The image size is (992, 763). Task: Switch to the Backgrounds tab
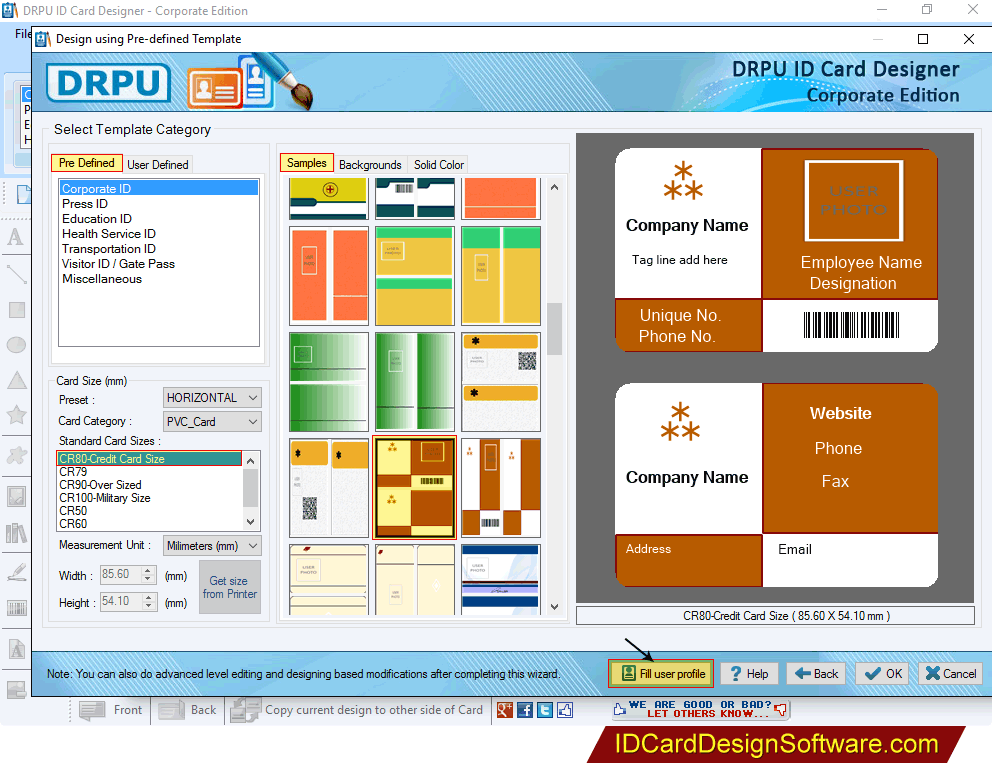[370, 164]
